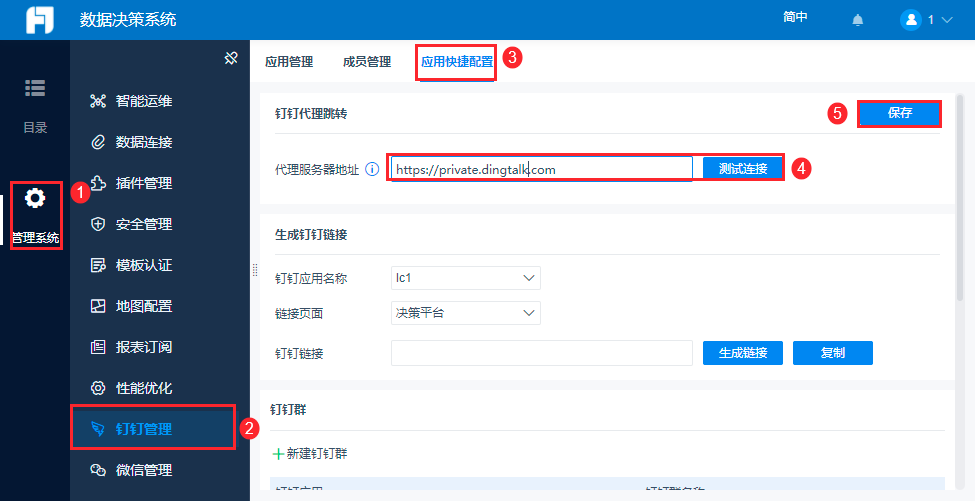Viewport: 975px width, 501px height.
Task: Expand the user account dropdown chevron
Action: tap(947, 20)
